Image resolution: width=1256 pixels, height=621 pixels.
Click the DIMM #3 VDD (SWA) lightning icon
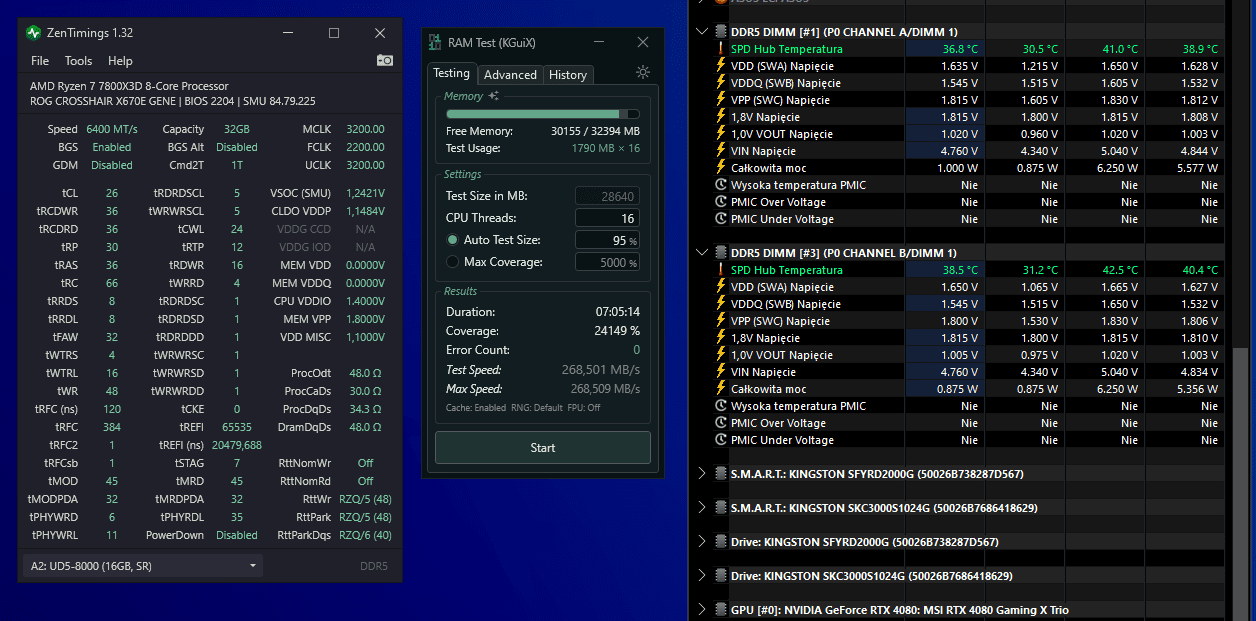pyautogui.click(x=720, y=287)
